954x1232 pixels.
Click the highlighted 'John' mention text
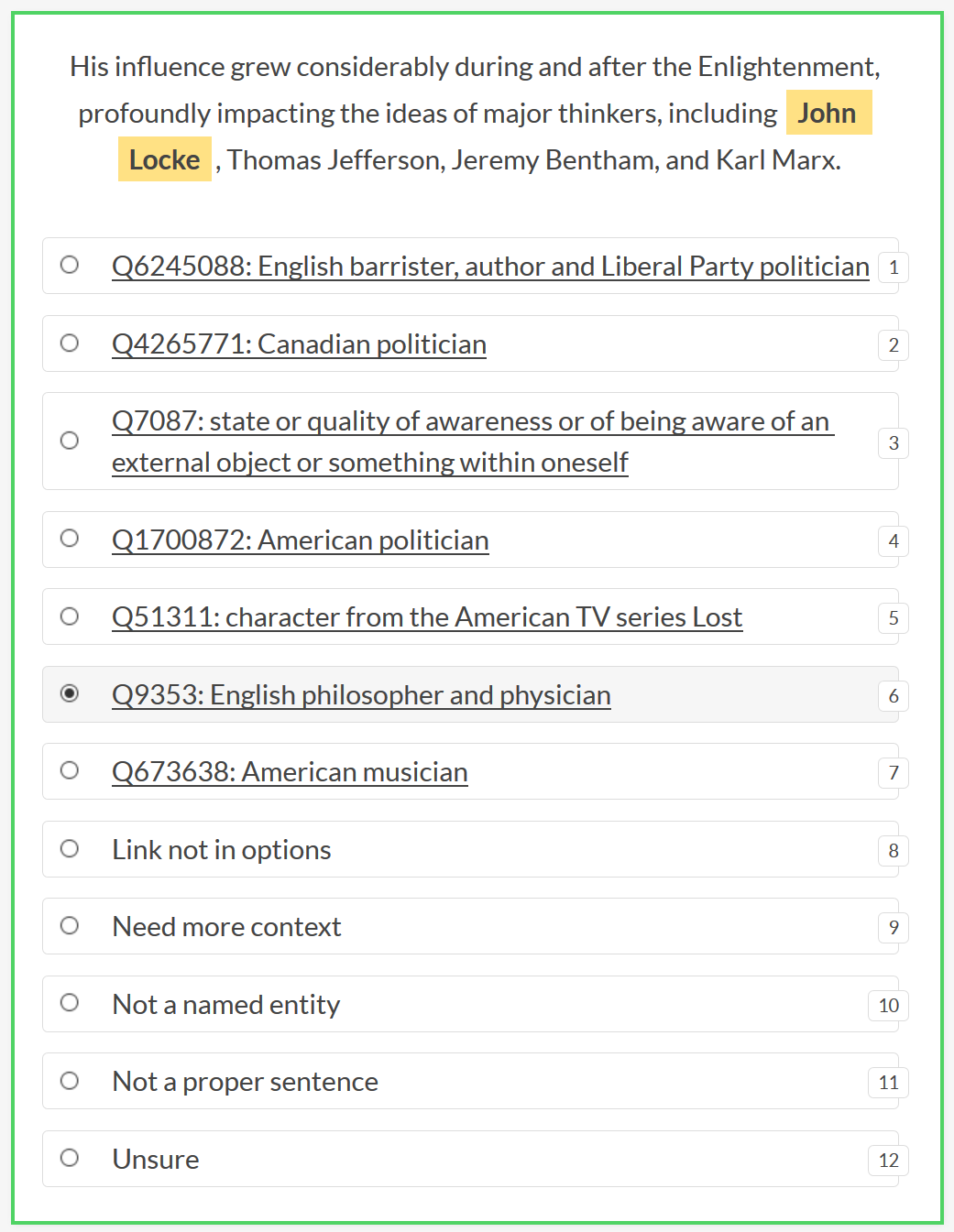(x=828, y=113)
